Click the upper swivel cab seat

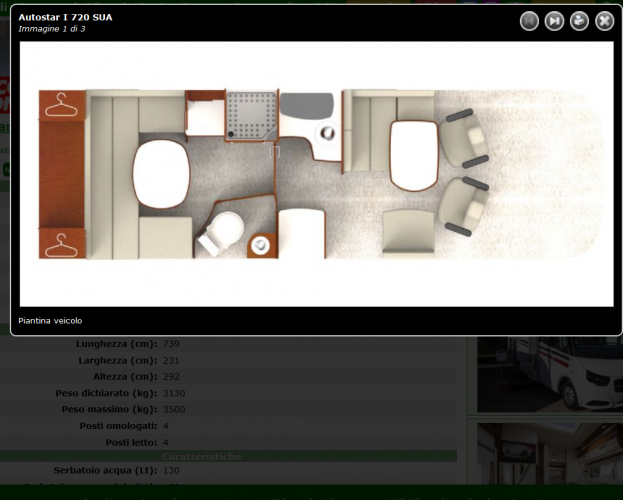(463, 138)
